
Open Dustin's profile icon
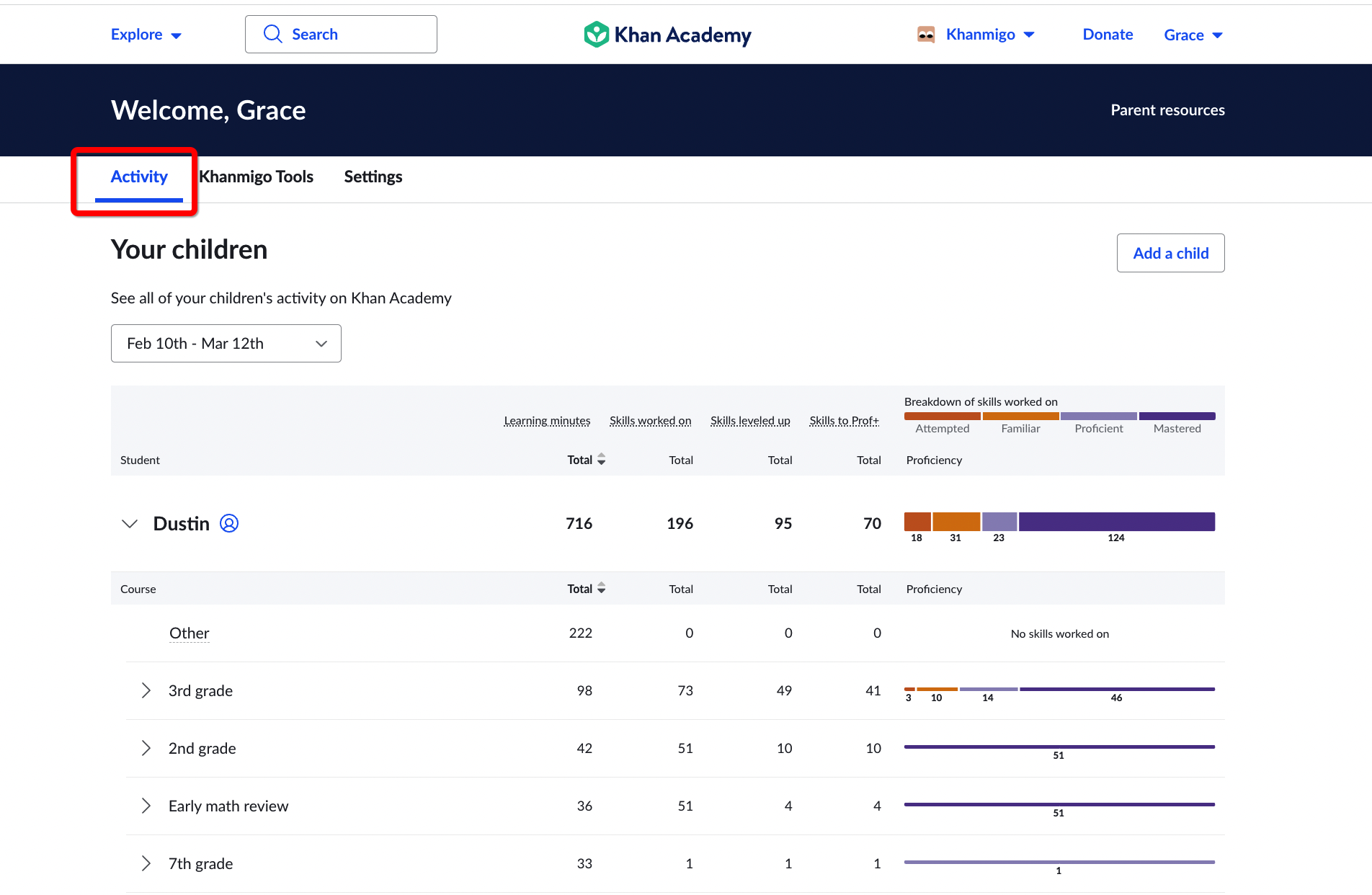(229, 523)
